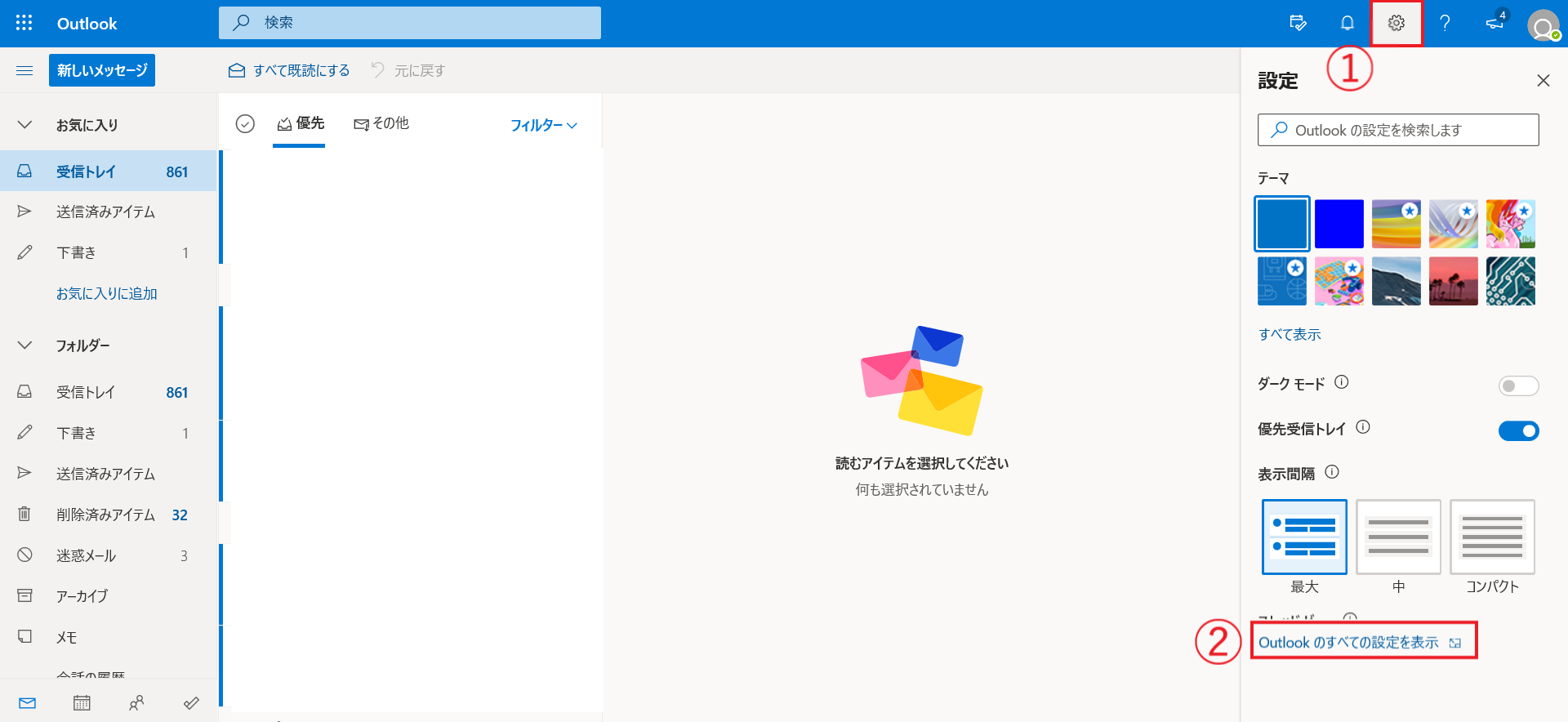The image size is (1568, 722).
Task: Open the notifications bell icon
Action: tap(1347, 23)
